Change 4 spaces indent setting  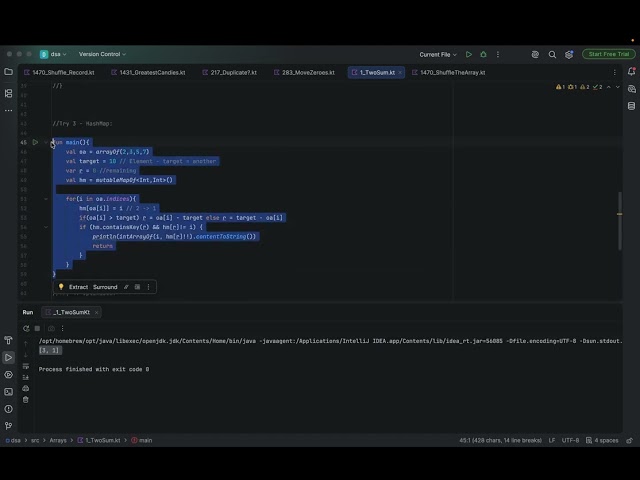point(602,440)
